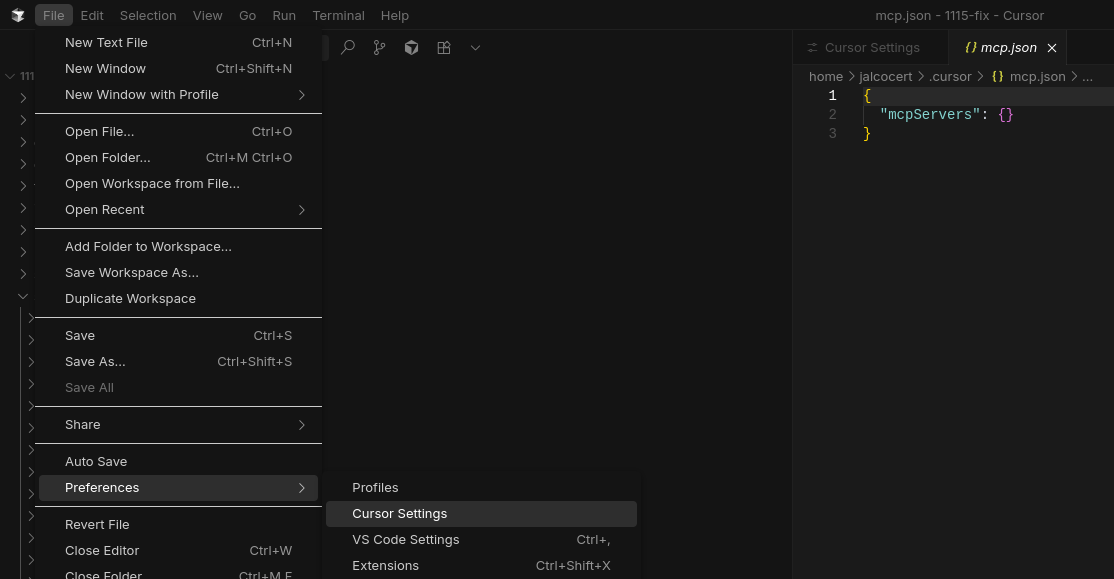Open the Extensions blocks icon

coord(443,48)
